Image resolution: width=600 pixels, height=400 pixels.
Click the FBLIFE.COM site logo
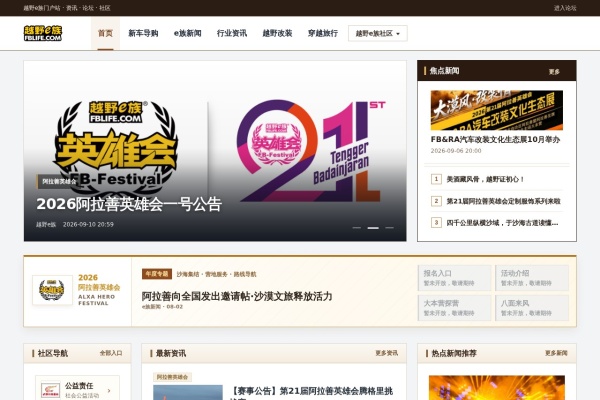(42, 33)
